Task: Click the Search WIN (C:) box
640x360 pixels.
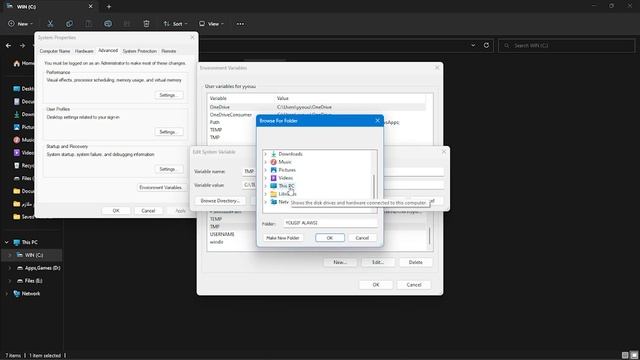Action: tap(567, 45)
